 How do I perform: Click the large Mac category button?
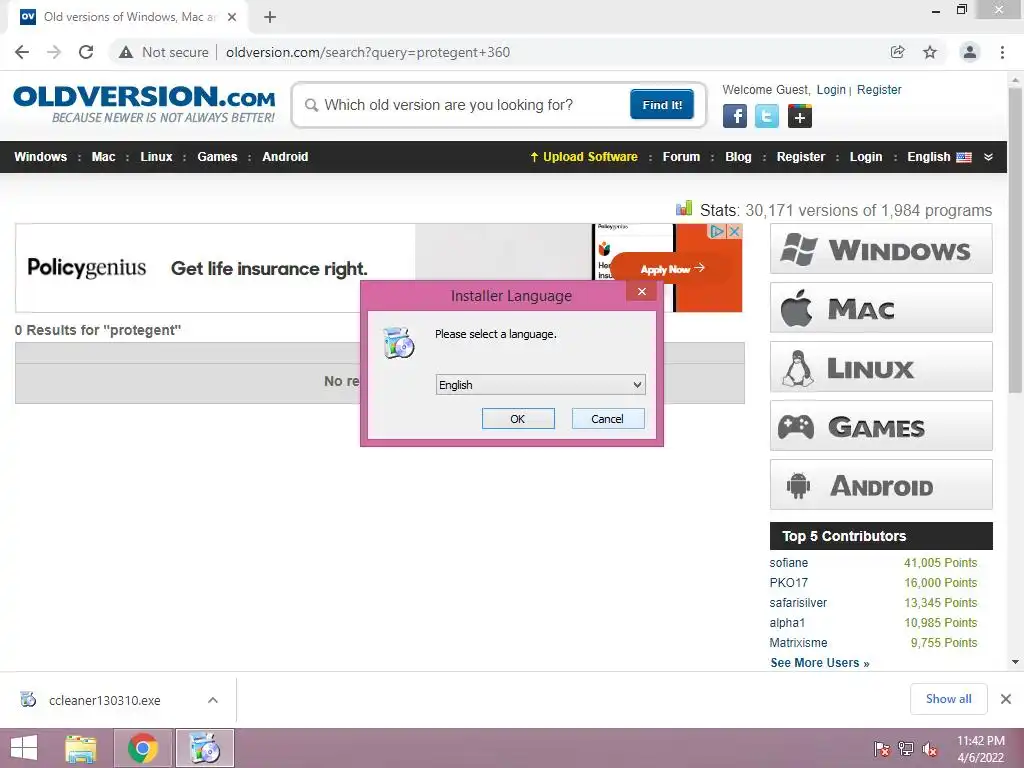click(x=881, y=308)
